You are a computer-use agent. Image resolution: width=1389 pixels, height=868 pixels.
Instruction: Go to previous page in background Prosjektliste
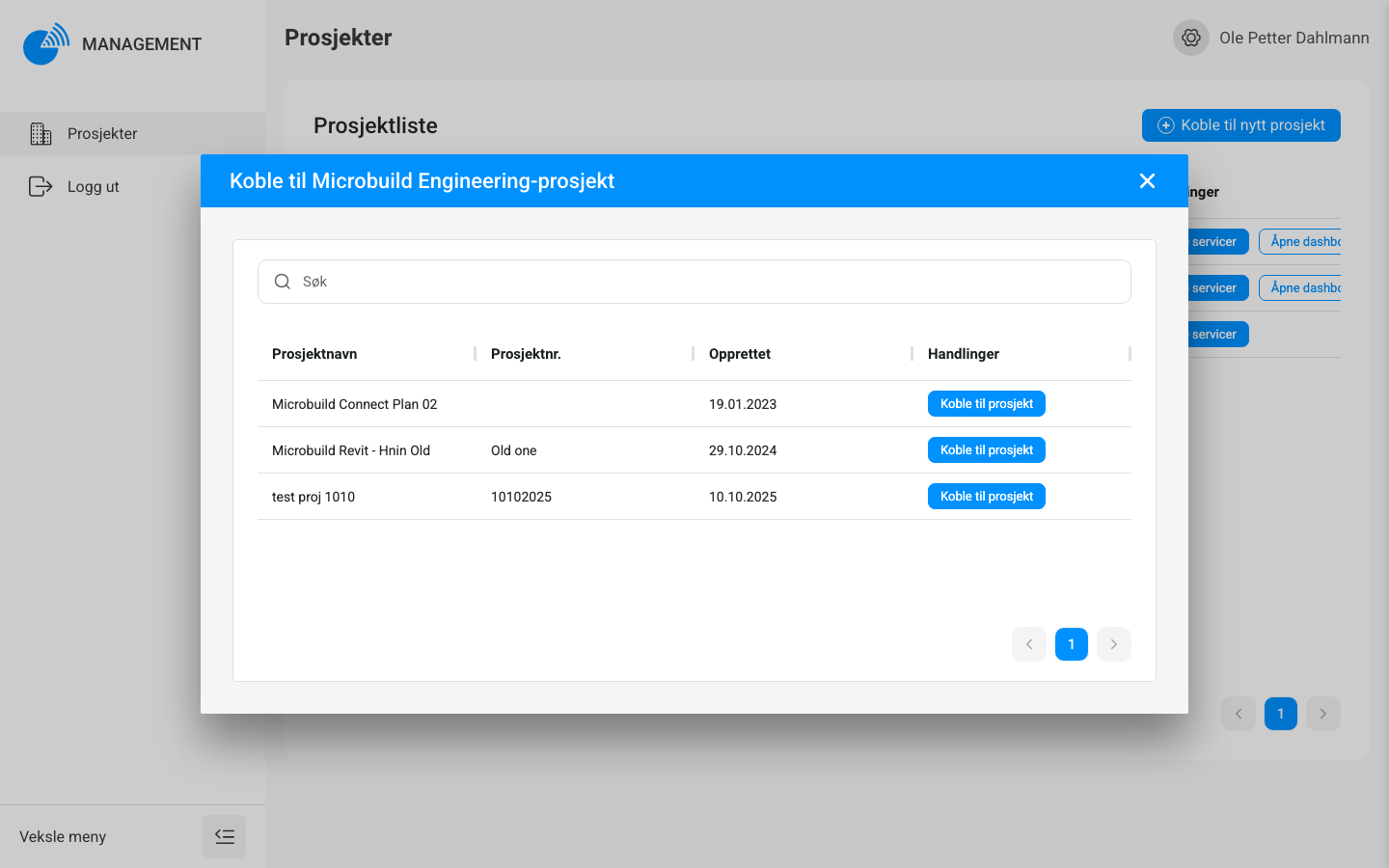coord(1239,714)
